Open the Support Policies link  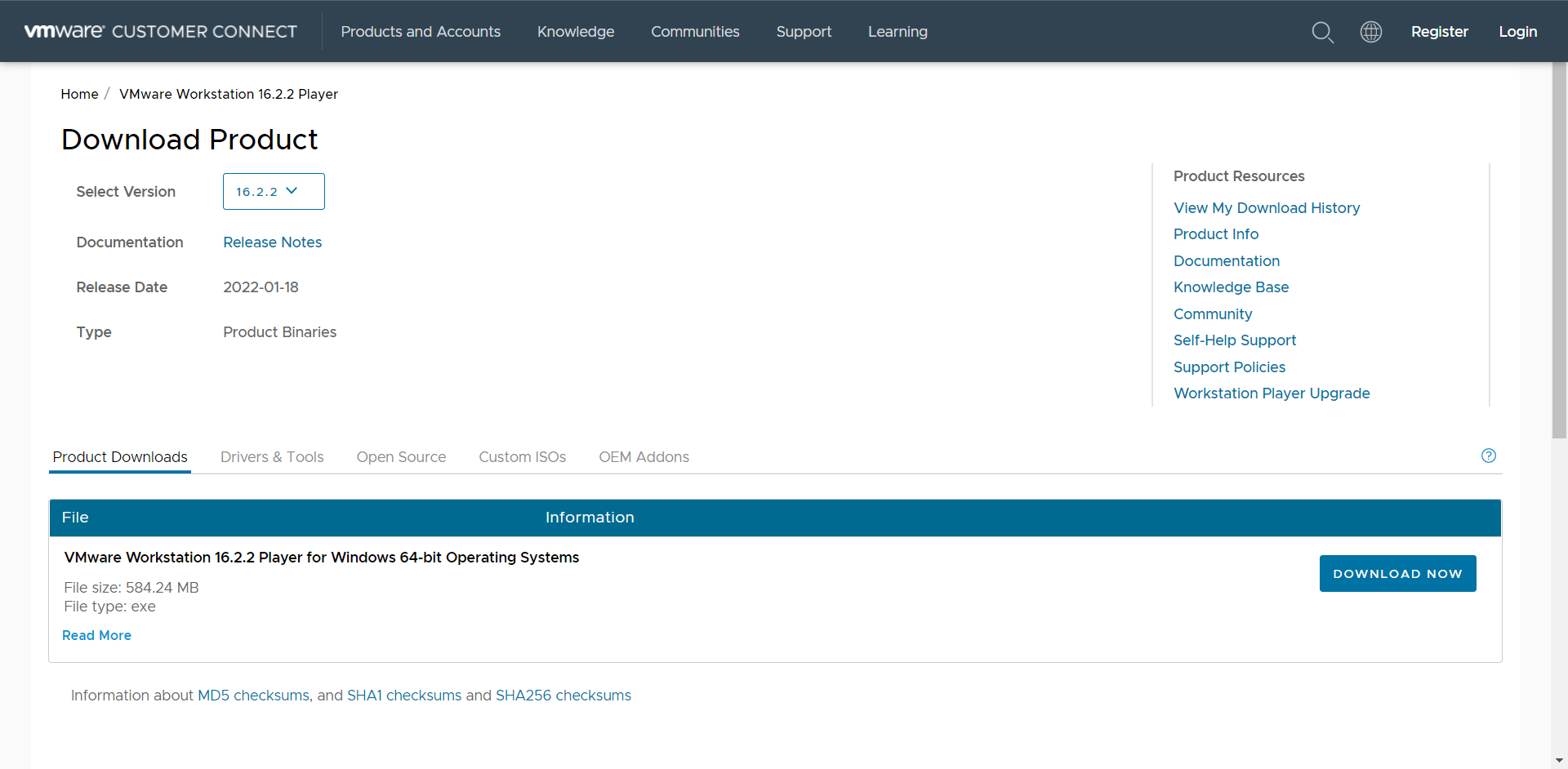coord(1229,367)
